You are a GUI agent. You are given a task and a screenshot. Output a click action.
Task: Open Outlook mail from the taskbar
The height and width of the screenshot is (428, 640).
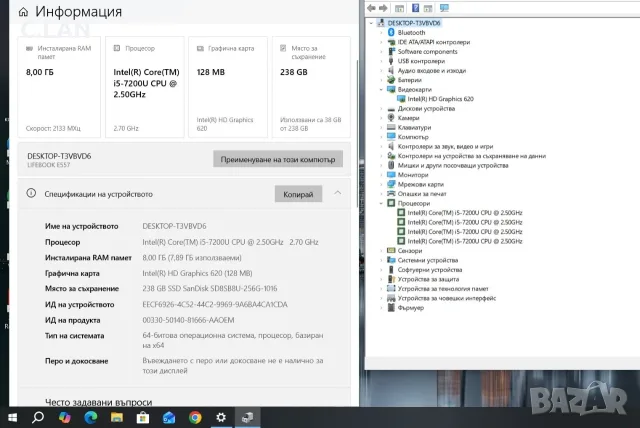[x=169, y=417]
